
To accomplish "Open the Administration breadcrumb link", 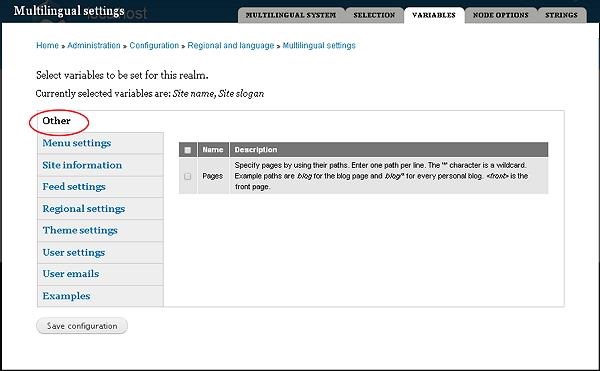I will click(94, 46).
